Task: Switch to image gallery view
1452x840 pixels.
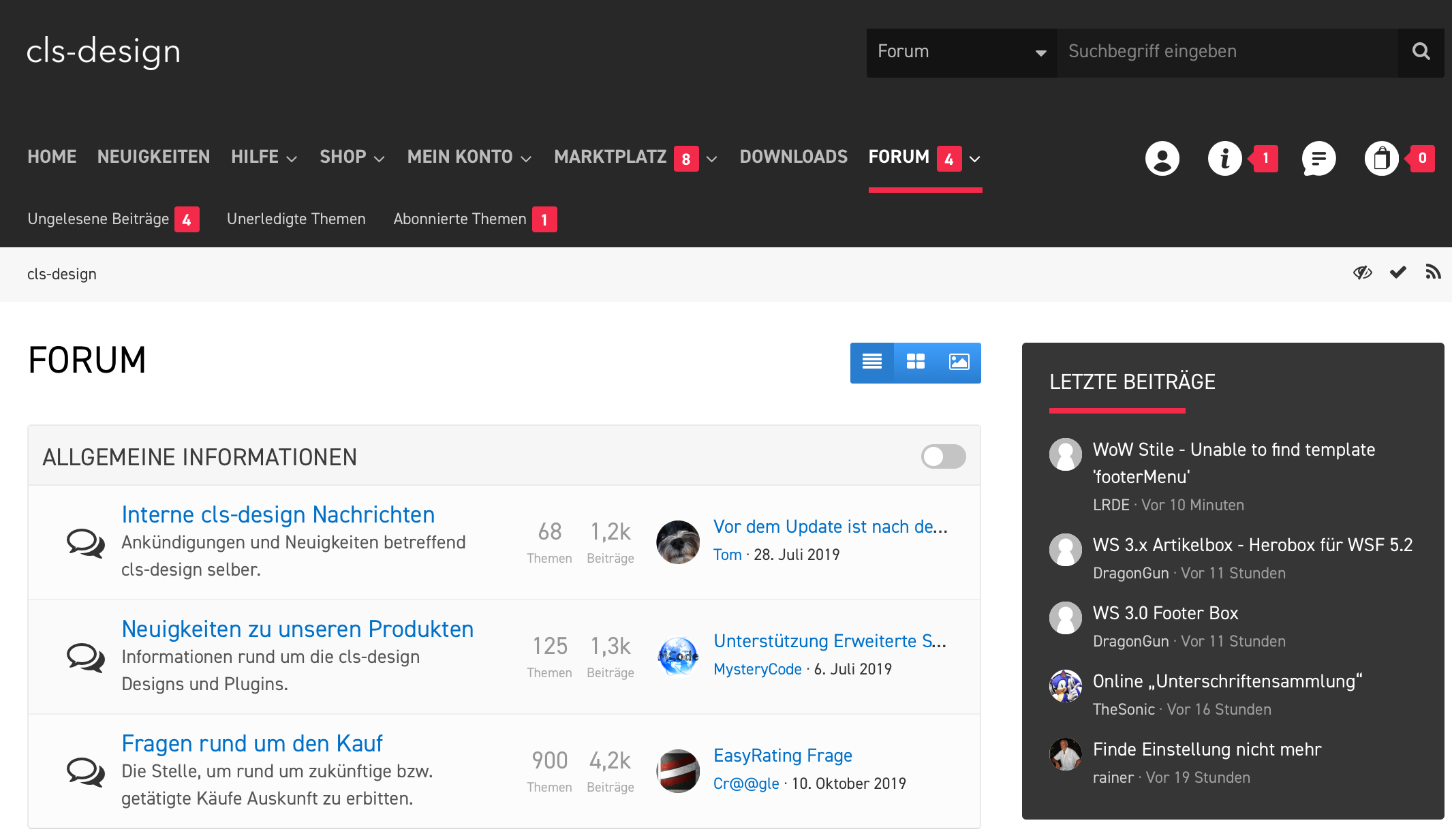Action: point(959,362)
